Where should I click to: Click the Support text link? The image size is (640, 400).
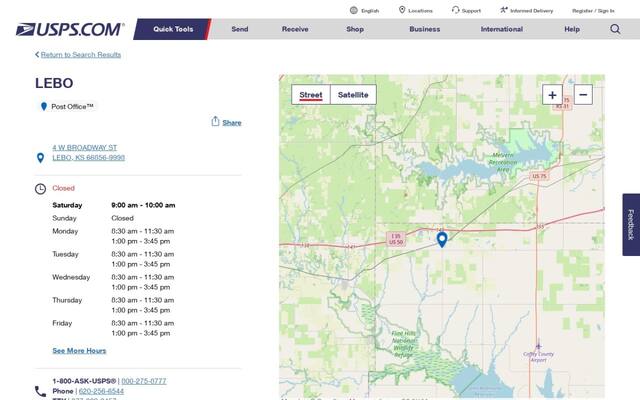point(471,11)
